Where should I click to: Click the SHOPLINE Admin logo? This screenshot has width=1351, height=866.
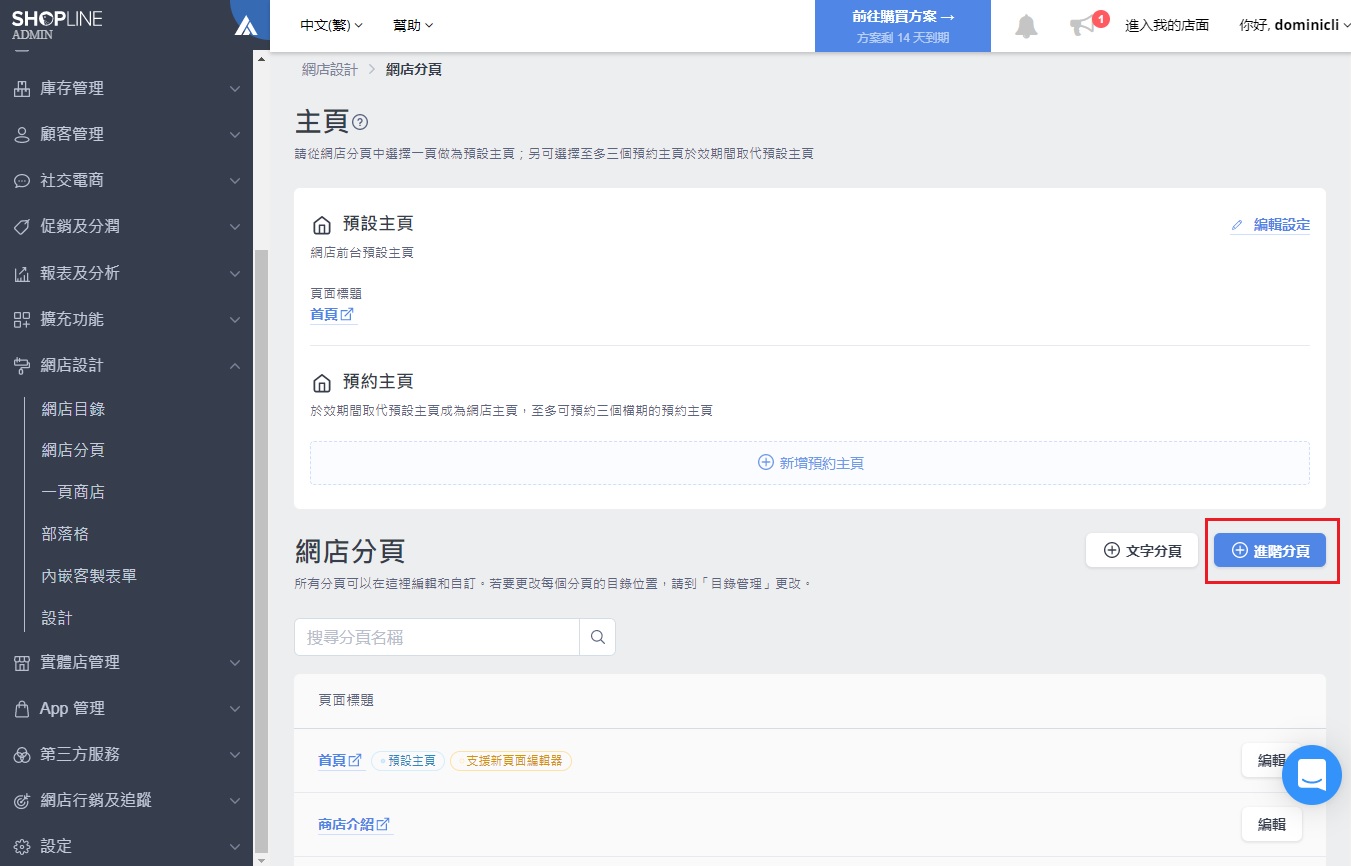click(57, 25)
